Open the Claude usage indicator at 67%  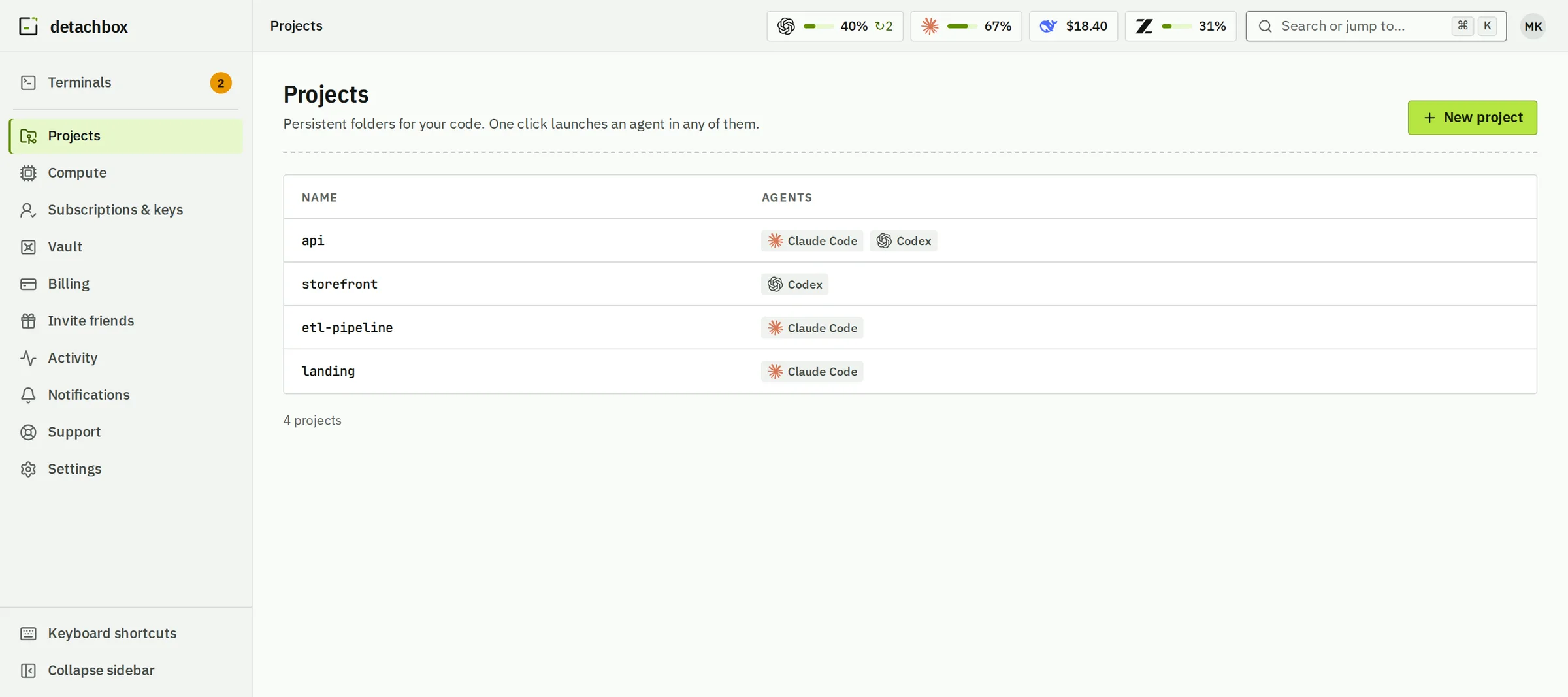[x=966, y=26]
